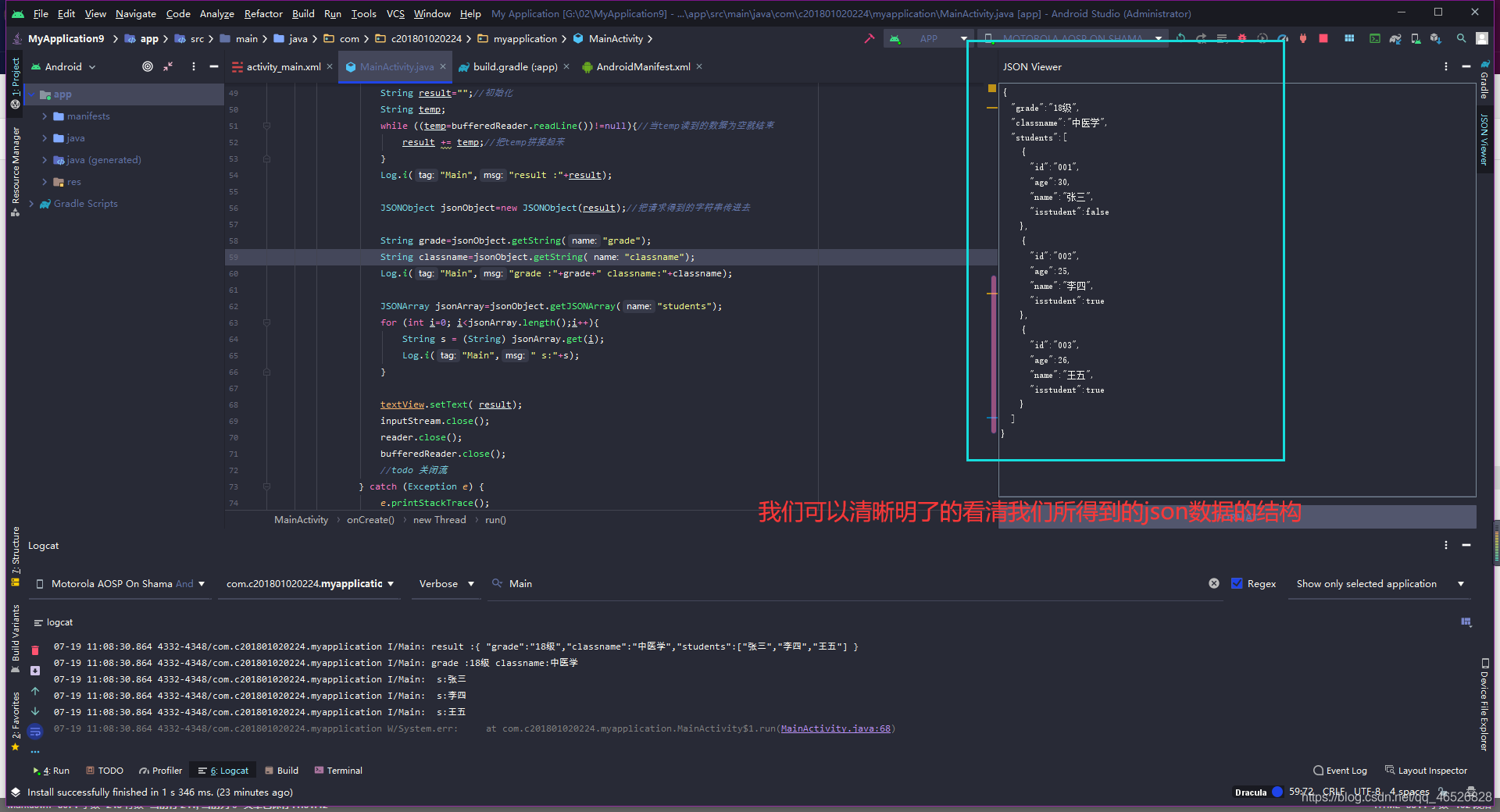Hide the JSON Viewer panel
Viewport: 1500px width, 812px height.
tap(1466, 66)
